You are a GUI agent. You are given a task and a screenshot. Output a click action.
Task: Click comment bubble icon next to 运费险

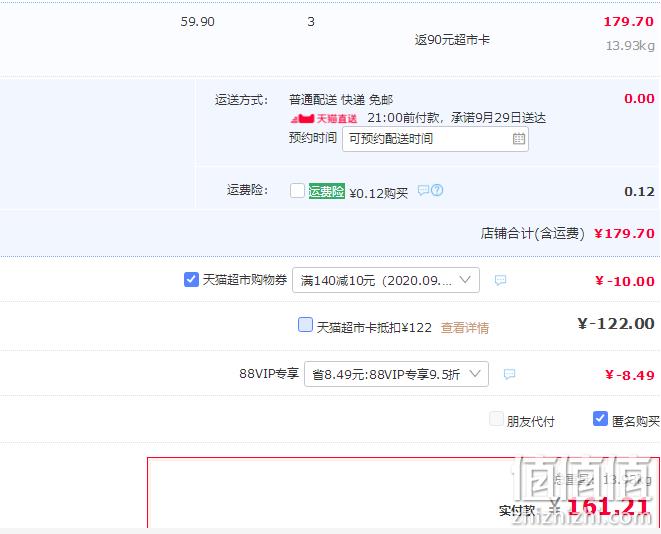[x=423, y=190]
